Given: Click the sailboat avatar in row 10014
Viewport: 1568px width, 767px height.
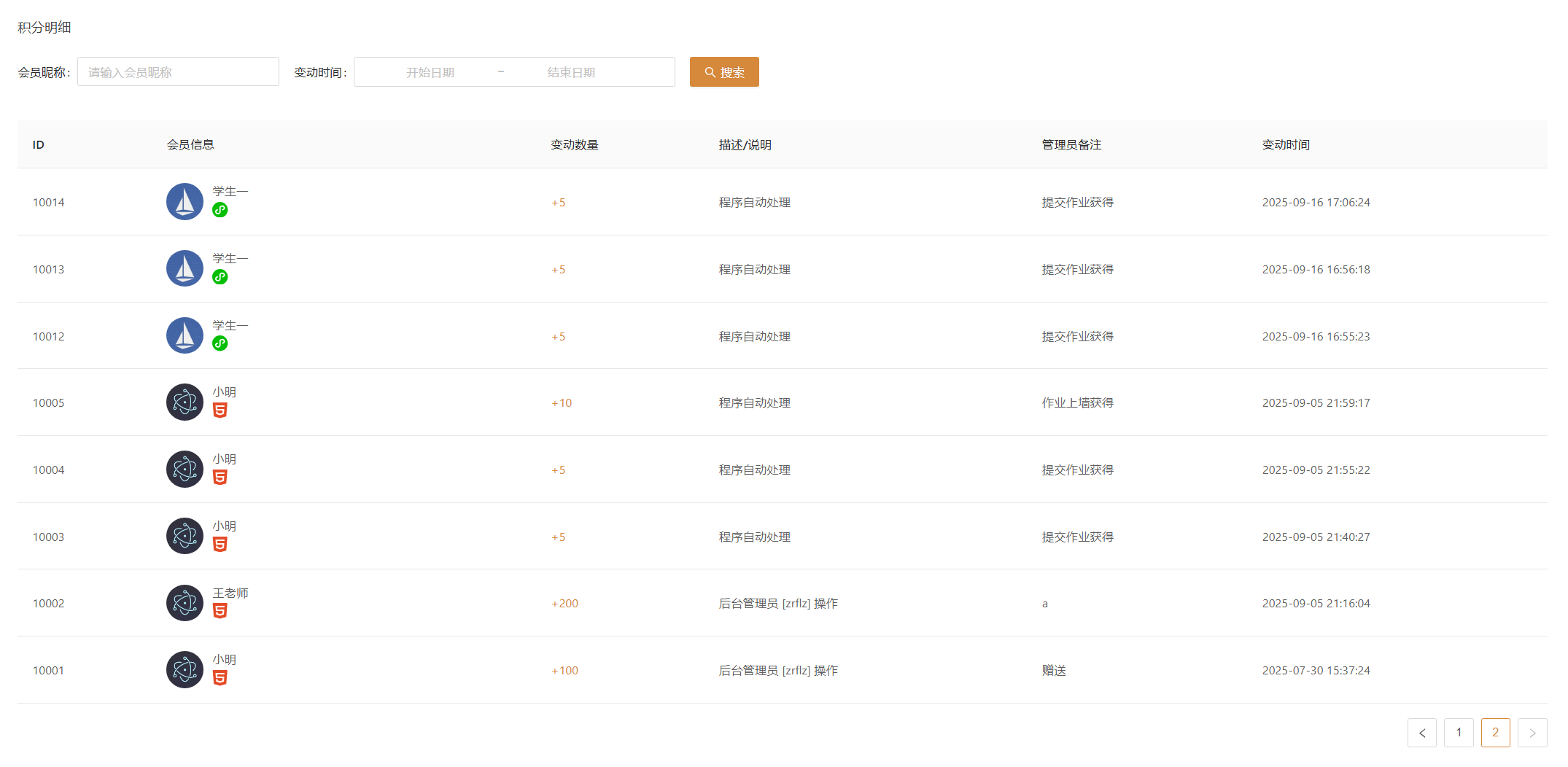Looking at the screenshot, I should pyautogui.click(x=185, y=202).
